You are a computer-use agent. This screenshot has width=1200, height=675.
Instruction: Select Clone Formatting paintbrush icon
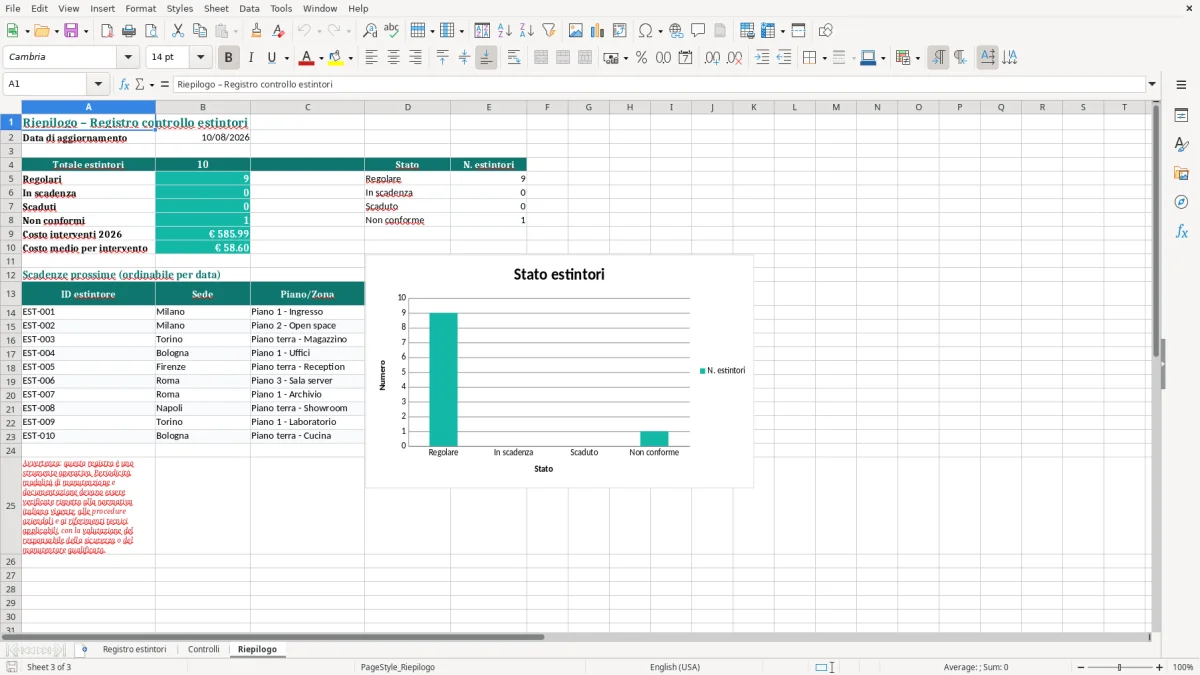click(257, 31)
